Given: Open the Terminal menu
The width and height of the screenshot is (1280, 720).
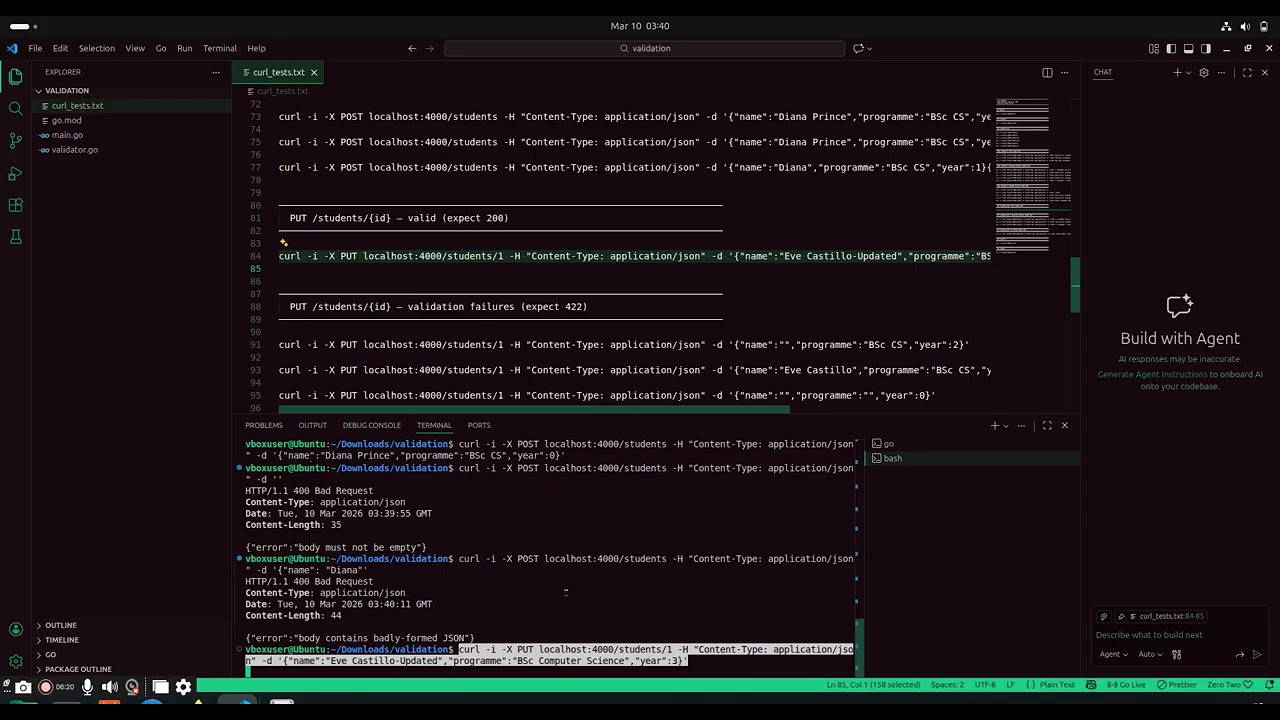Looking at the screenshot, I should [x=219, y=48].
